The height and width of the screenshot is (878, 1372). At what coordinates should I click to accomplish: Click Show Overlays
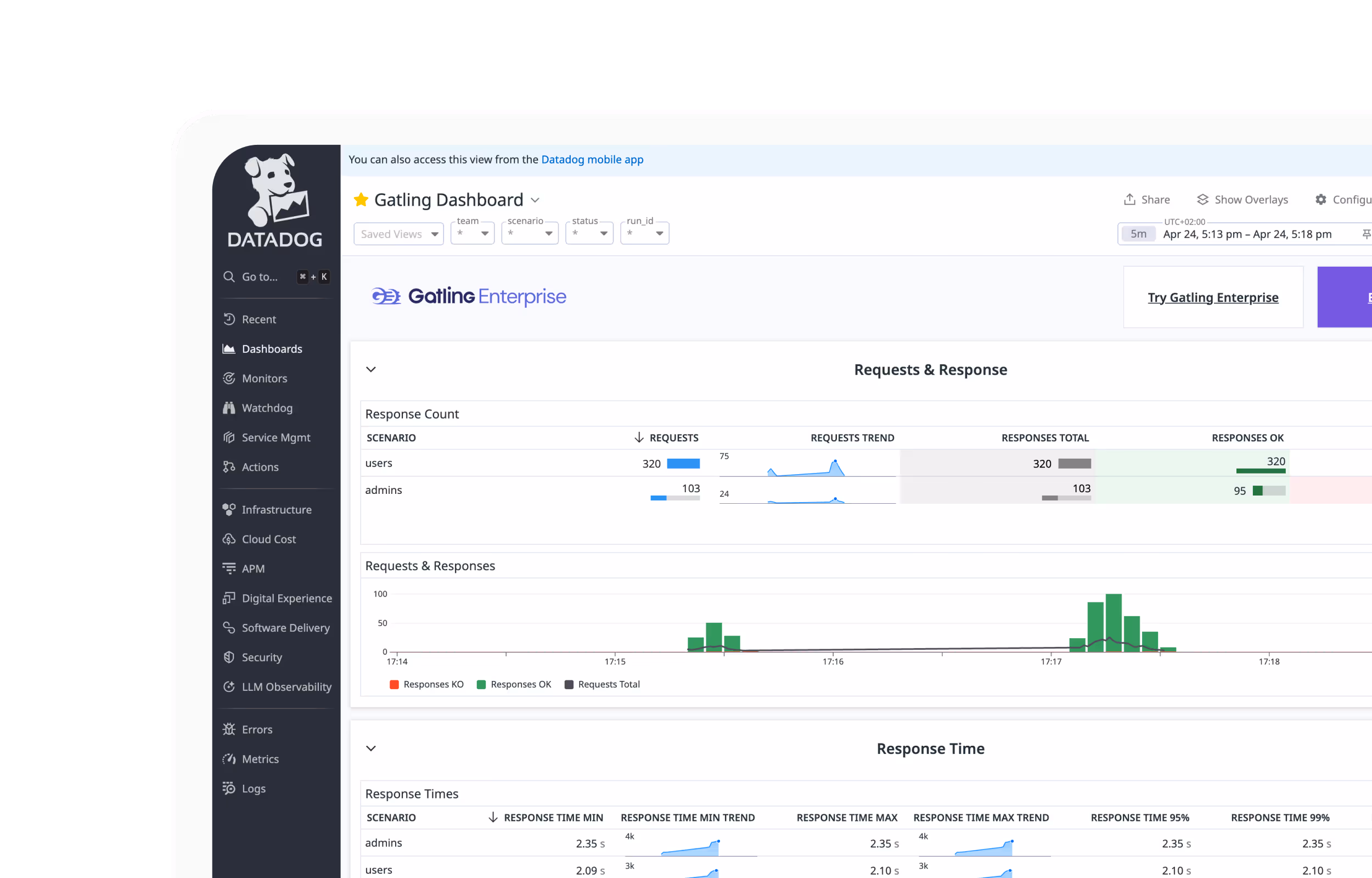point(1242,200)
